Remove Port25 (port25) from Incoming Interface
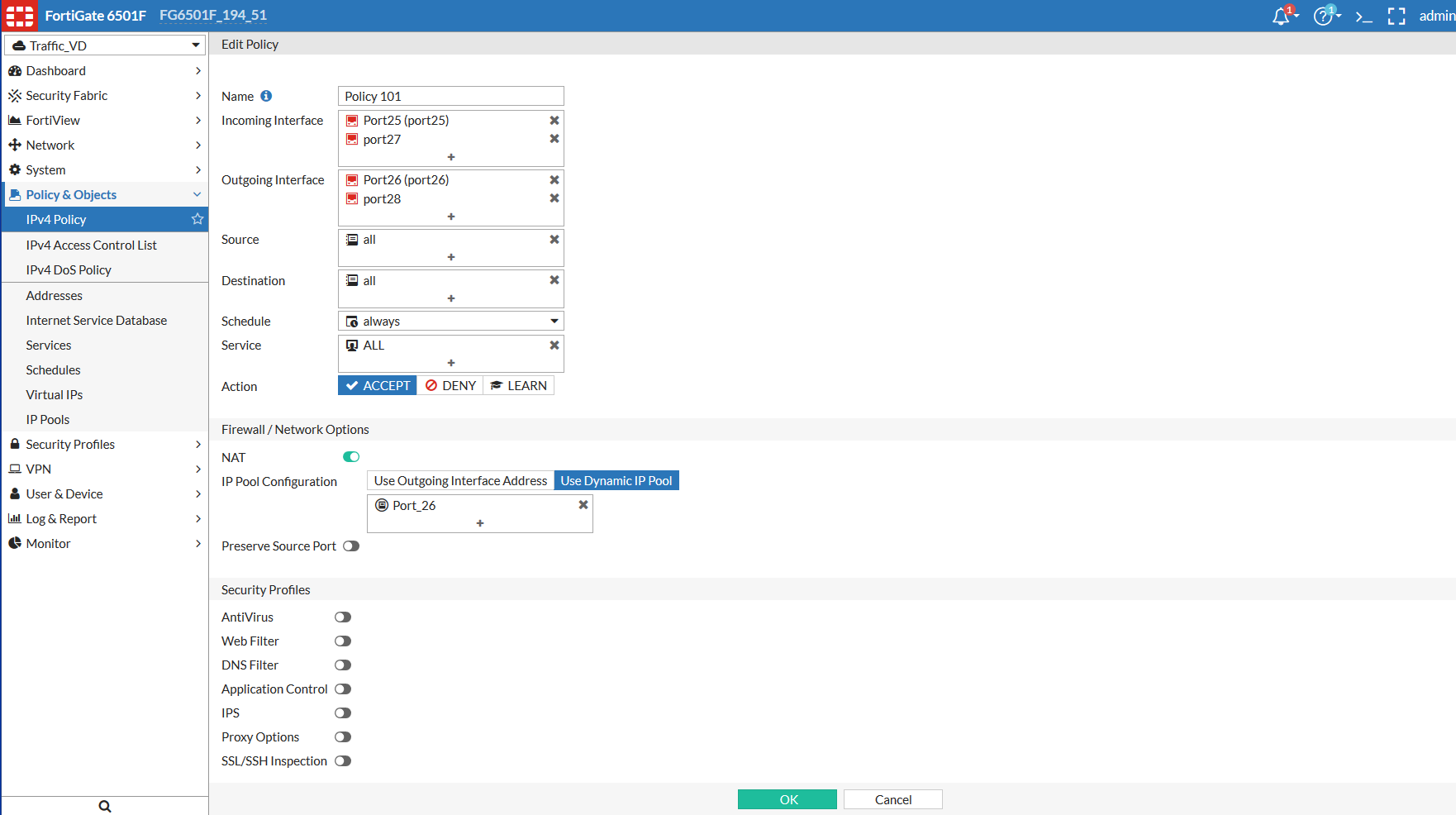 (554, 120)
